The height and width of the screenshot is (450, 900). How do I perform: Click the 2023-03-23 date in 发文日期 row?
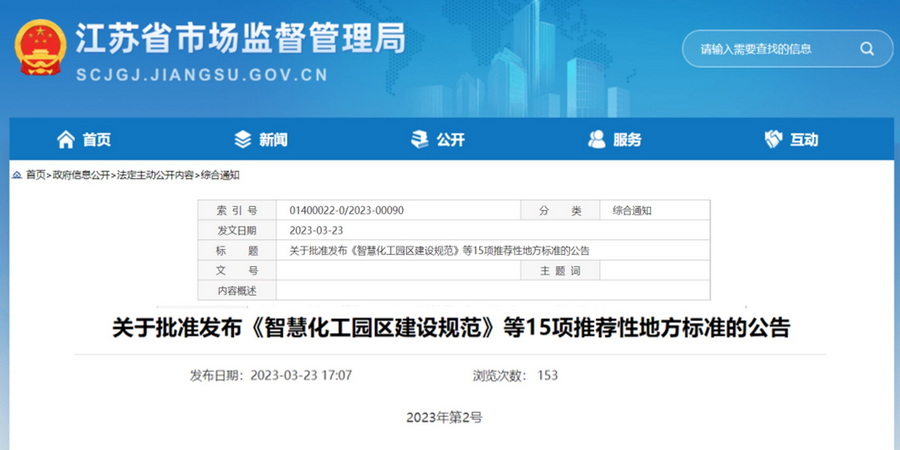pyautogui.click(x=315, y=230)
